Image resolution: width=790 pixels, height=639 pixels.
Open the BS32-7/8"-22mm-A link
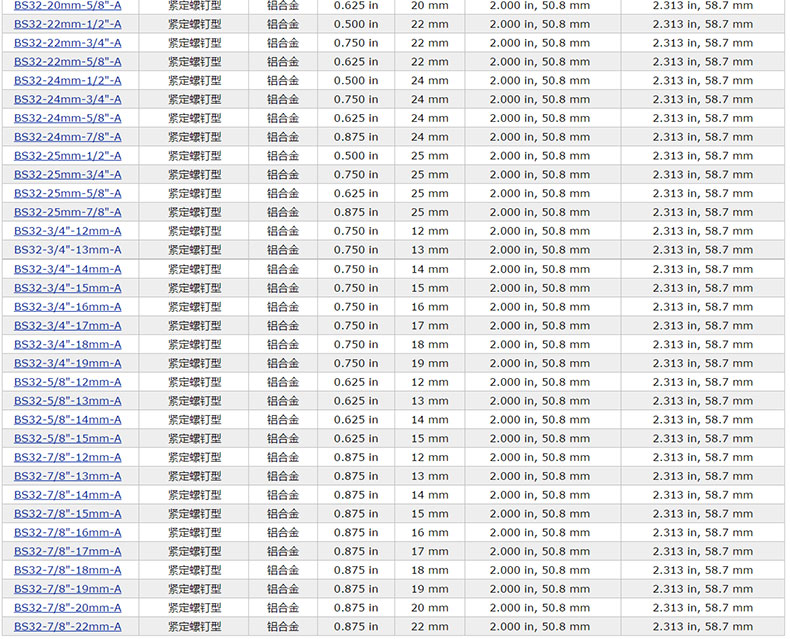(x=68, y=627)
